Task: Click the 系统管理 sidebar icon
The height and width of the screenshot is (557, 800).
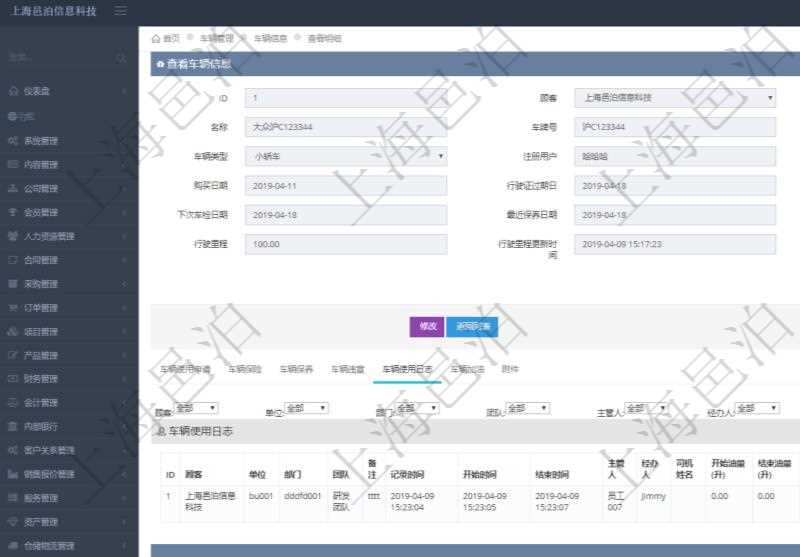Action: pos(13,141)
